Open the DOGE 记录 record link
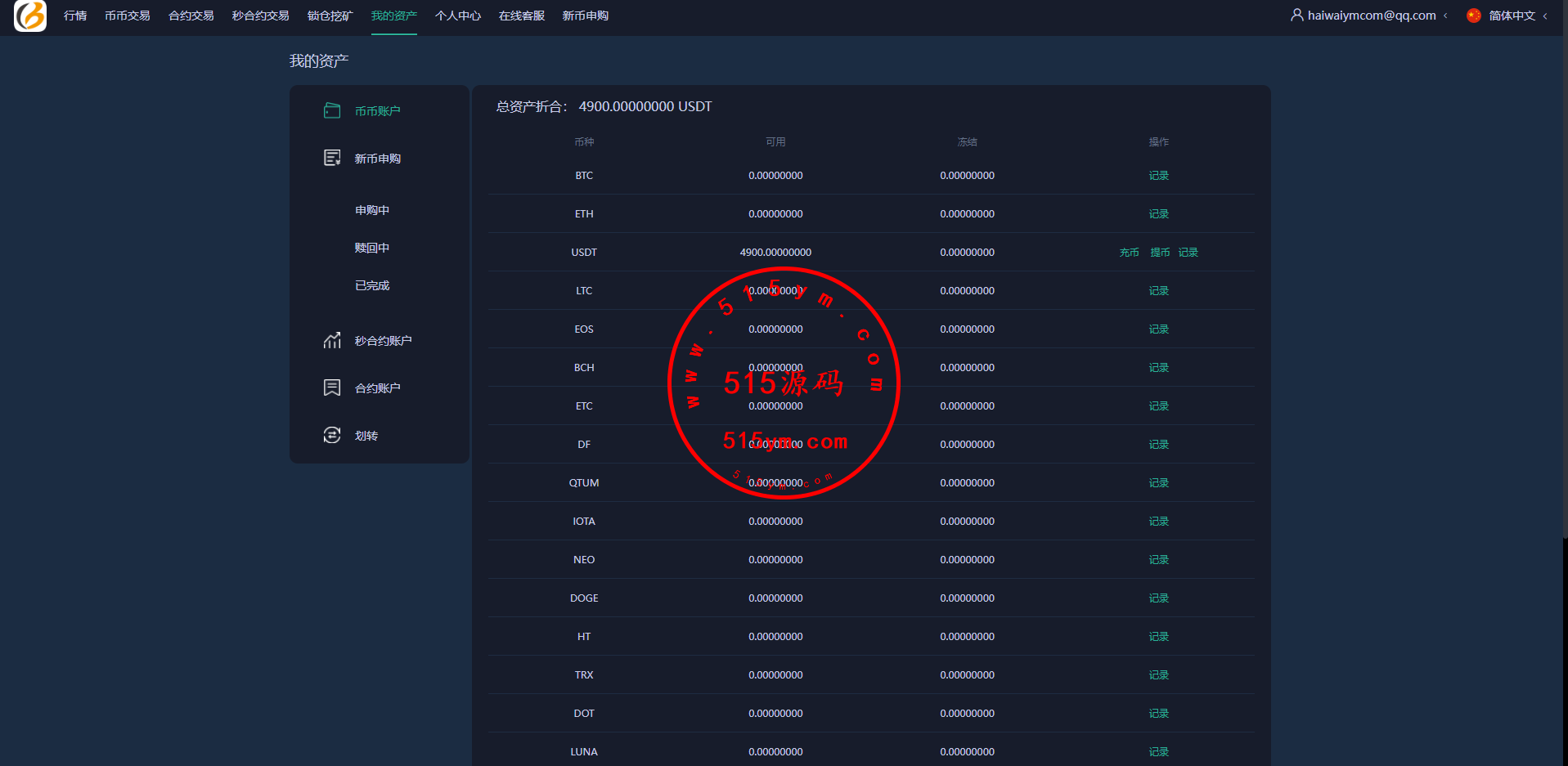Image resolution: width=1568 pixels, height=766 pixels. pos(1158,598)
